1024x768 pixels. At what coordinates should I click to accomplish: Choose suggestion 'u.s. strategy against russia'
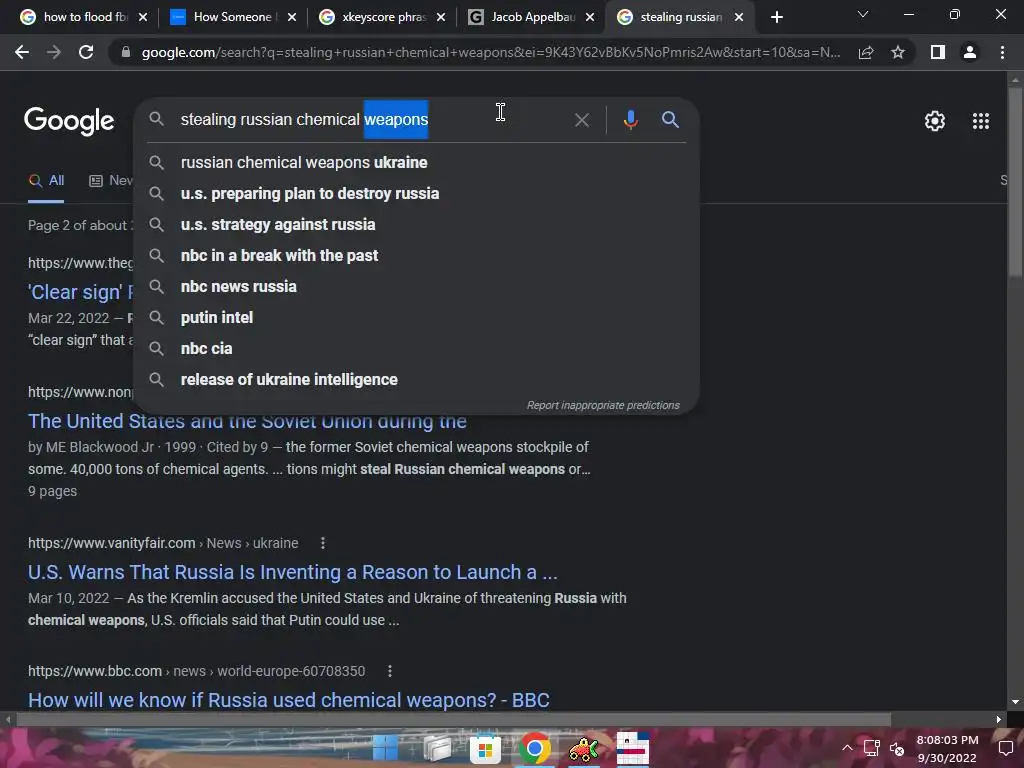point(416,225)
